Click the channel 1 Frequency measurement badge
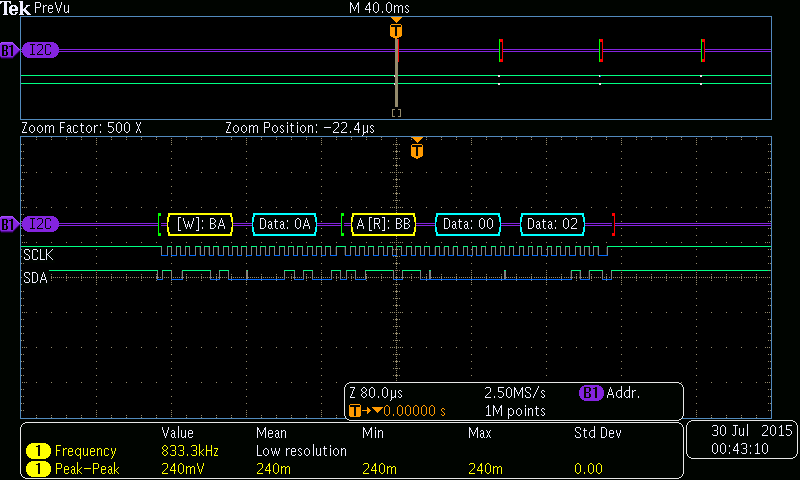 point(38,451)
